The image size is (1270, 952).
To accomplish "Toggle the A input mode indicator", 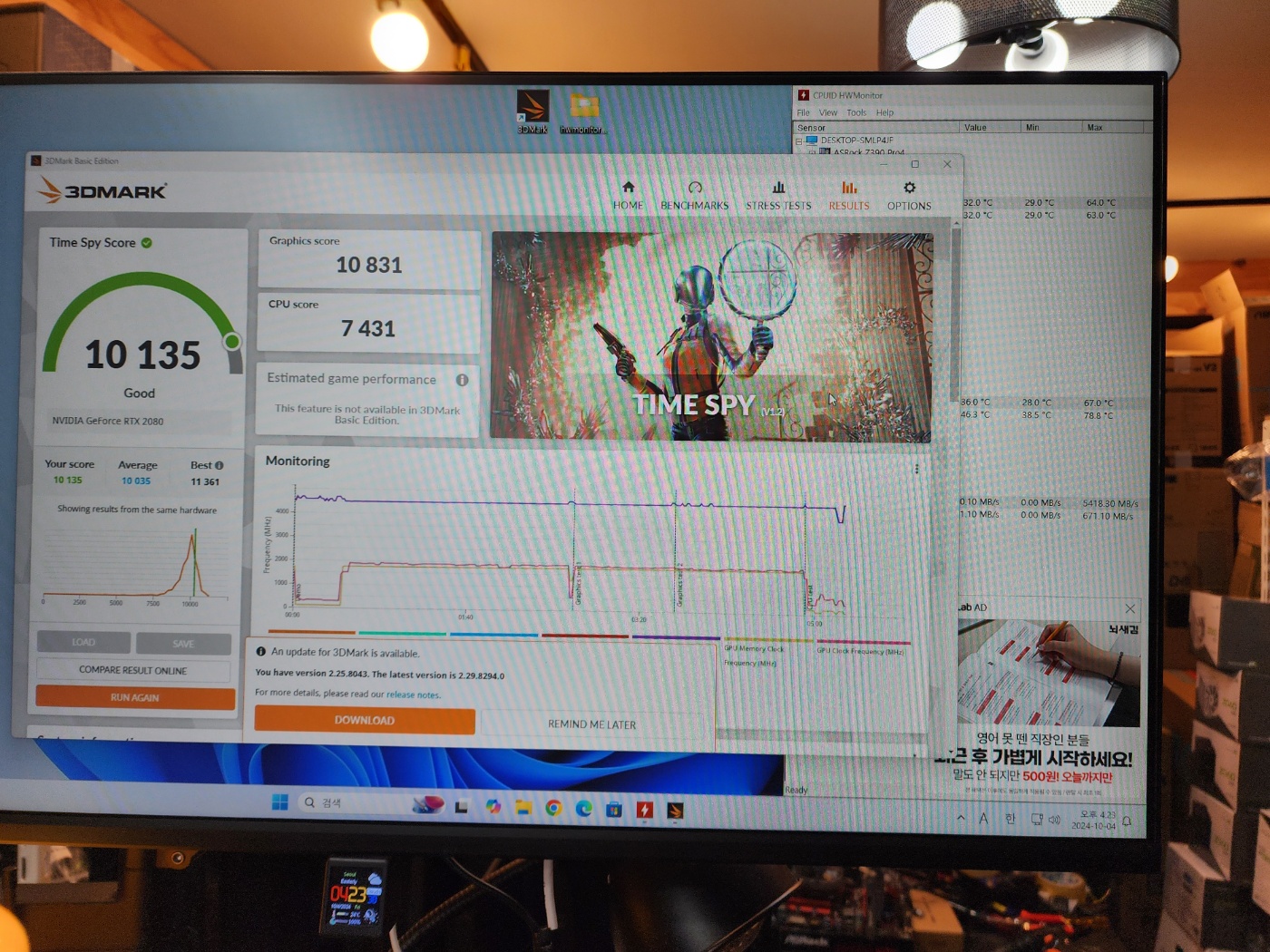I will pyautogui.click(x=983, y=818).
